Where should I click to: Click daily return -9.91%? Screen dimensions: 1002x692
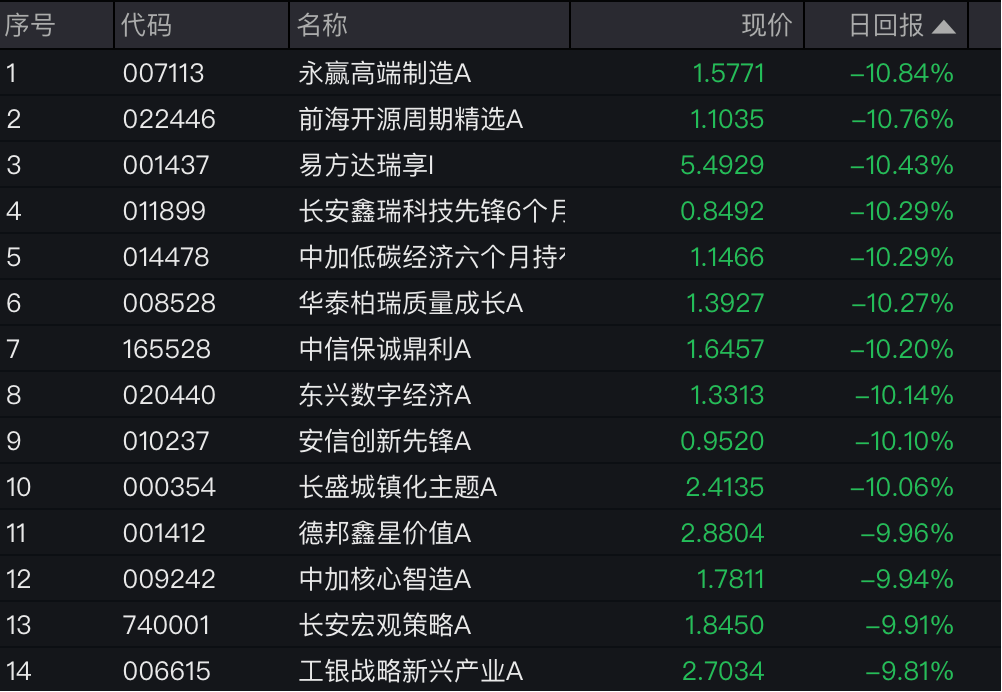(910, 625)
